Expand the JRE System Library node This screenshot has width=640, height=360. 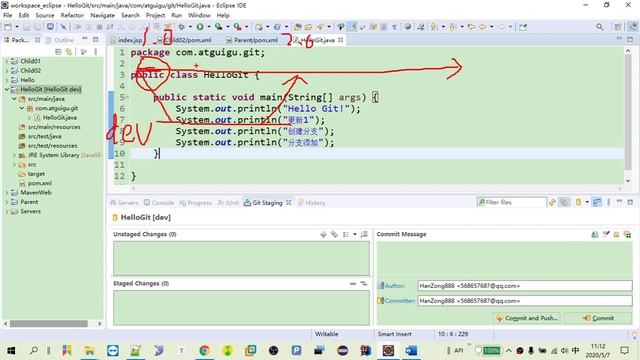14,155
